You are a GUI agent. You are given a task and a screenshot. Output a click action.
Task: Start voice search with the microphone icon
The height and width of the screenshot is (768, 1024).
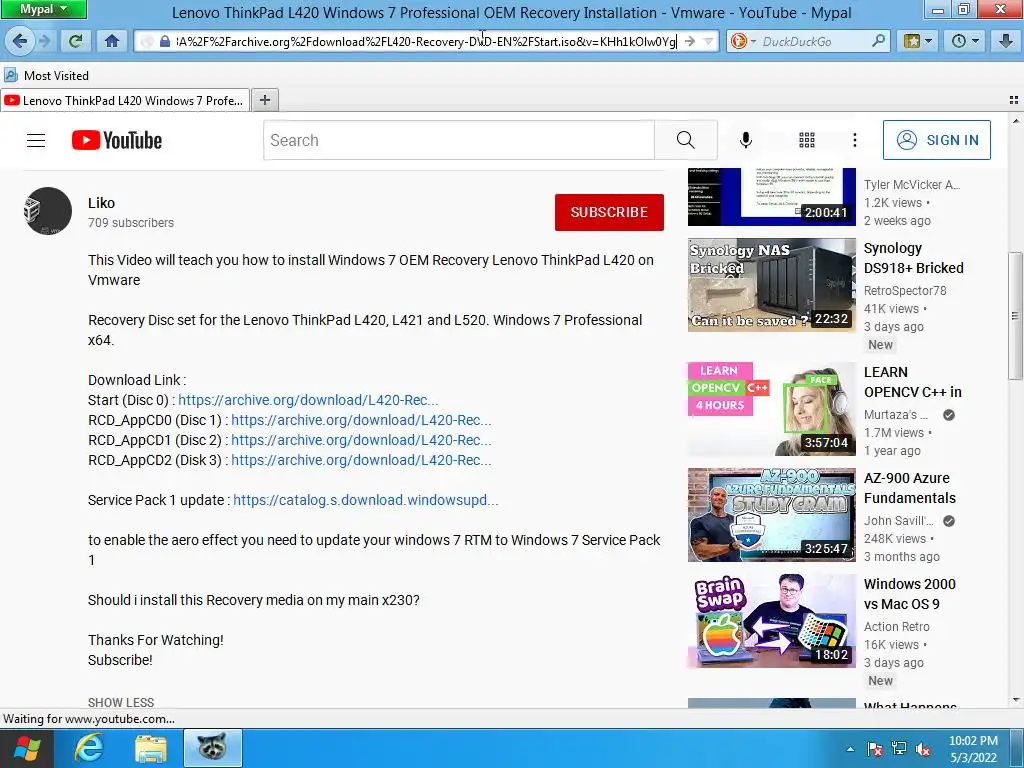[745, 140]
